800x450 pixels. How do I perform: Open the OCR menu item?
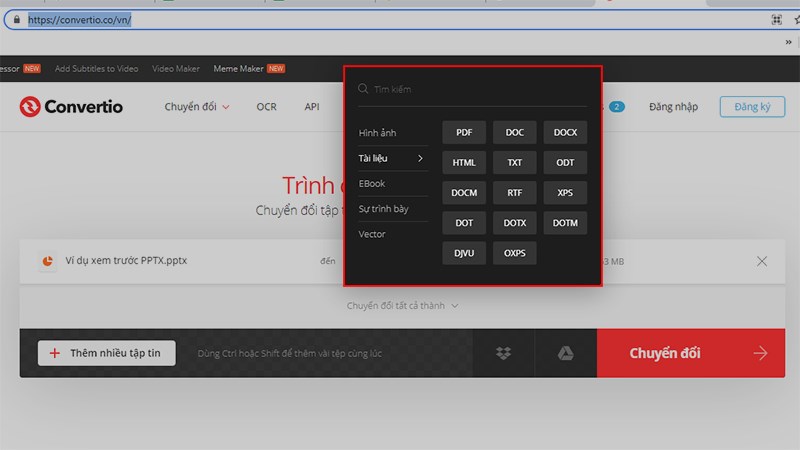(266, 107)
